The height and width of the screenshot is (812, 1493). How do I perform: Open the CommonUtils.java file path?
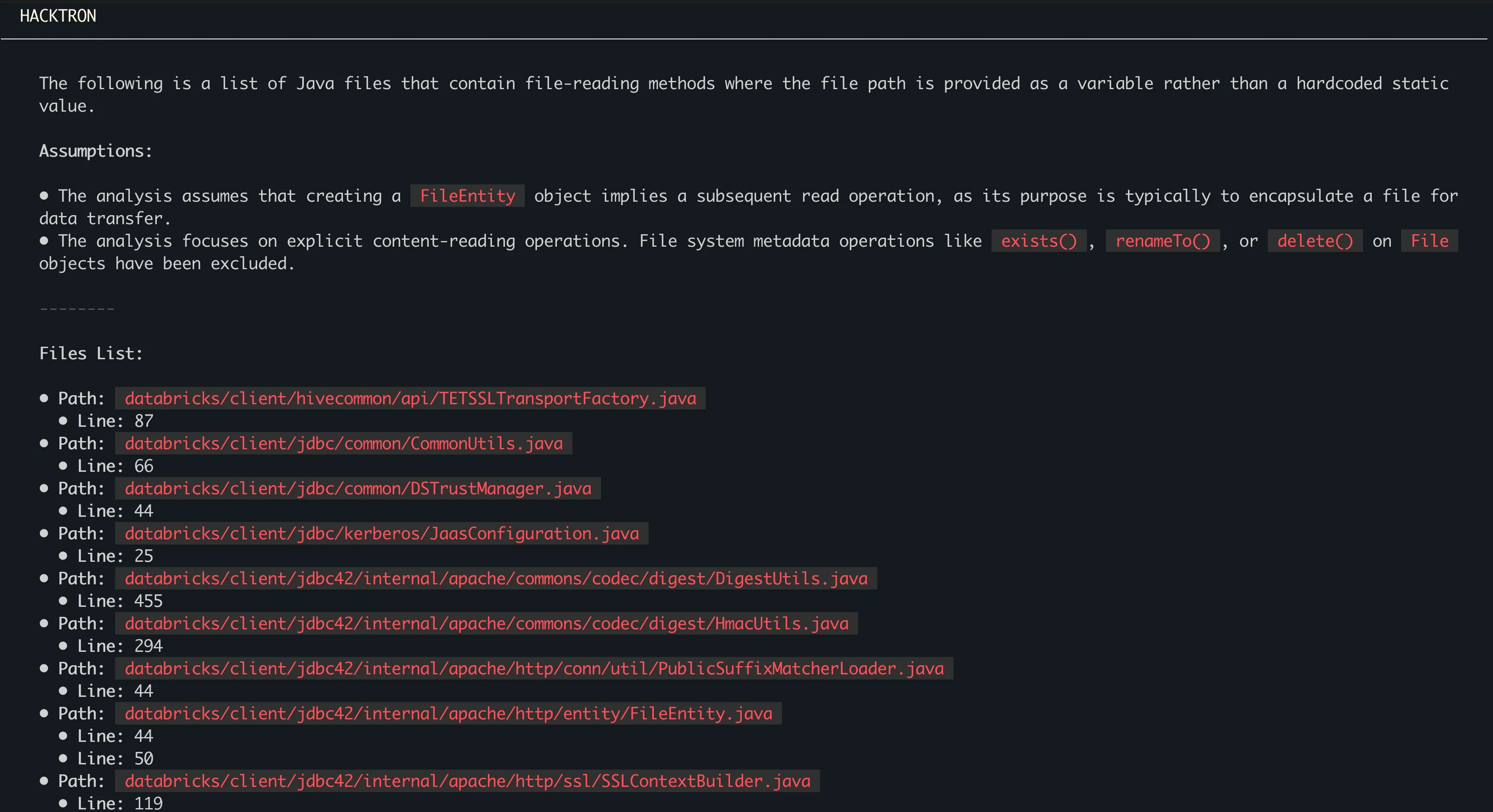tap(343, 444)
